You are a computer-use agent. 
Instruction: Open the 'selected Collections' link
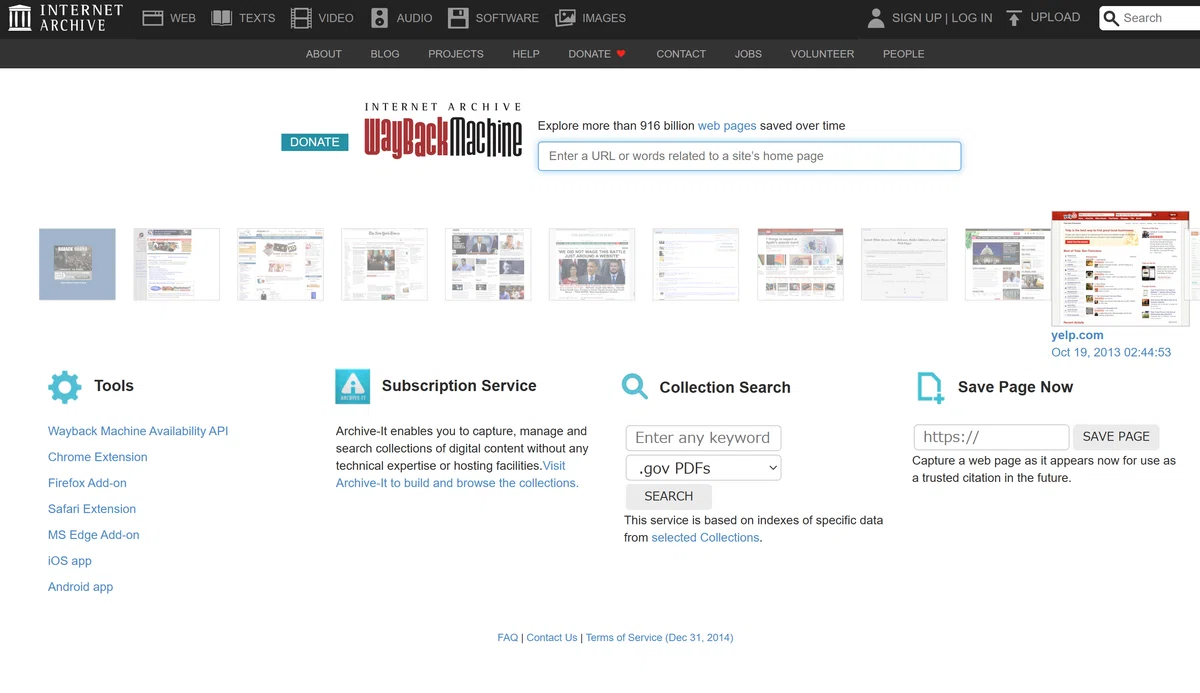click(x=705, y=538)
